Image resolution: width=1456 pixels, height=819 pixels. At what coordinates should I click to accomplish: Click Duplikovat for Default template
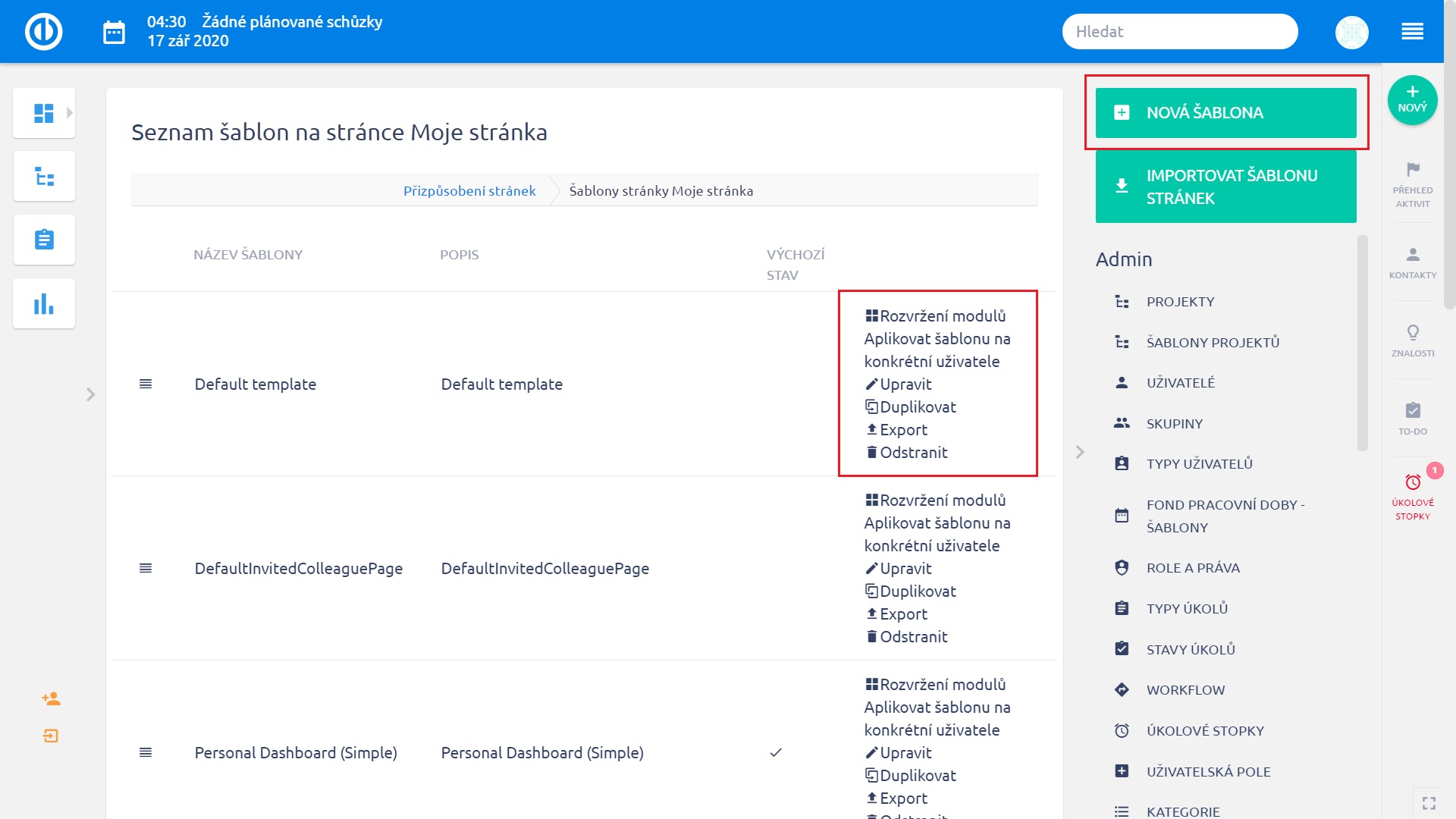917,407
